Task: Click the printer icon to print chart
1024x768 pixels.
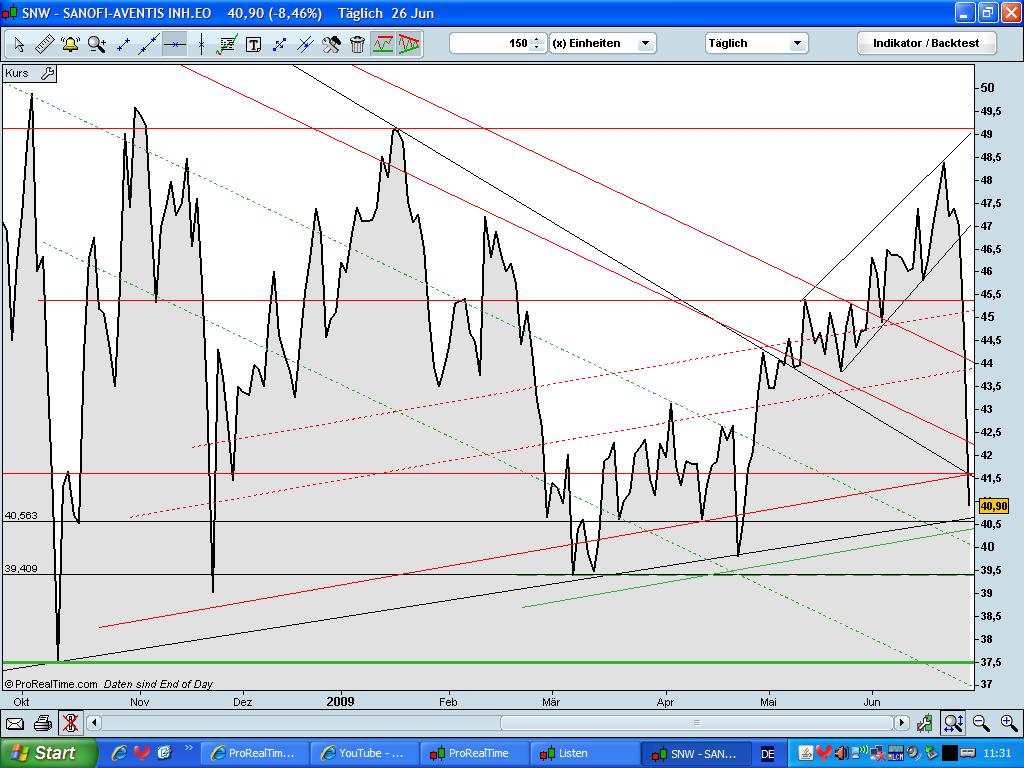Action: pyautogui.click(x=42, y=723)
